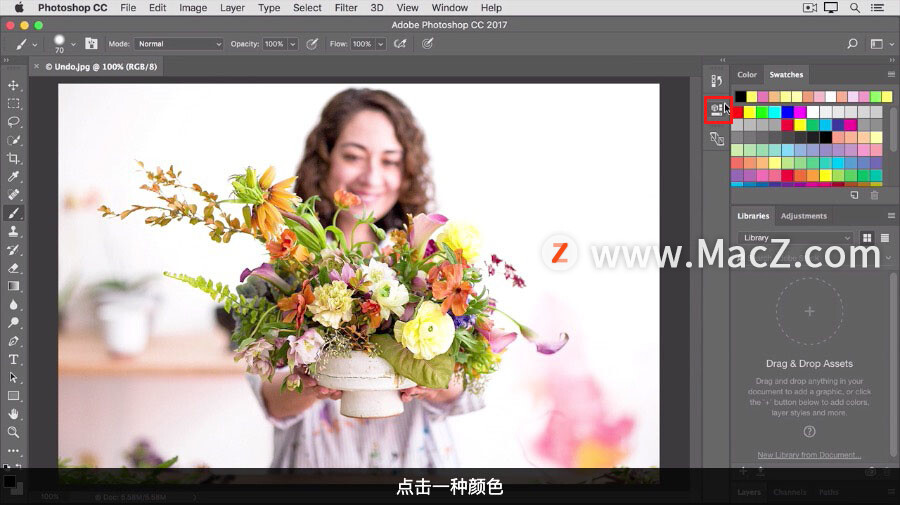Select the Path Selection tool
900x505 pixels.
[13, 378]
